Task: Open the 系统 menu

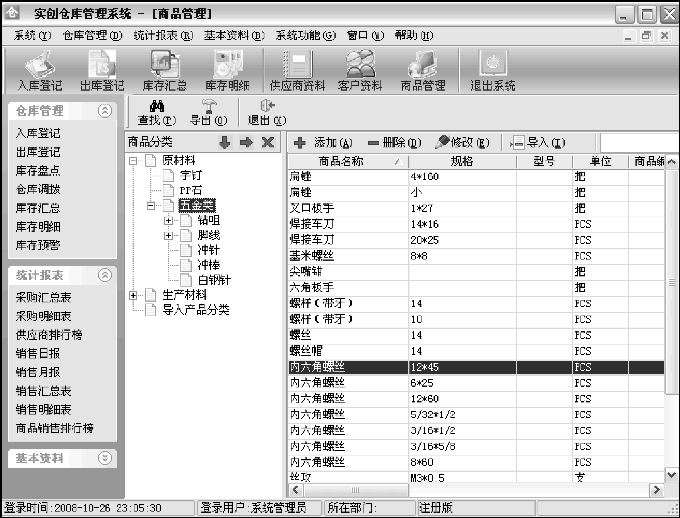Action: pyautogui.click(x=33, y=36)
